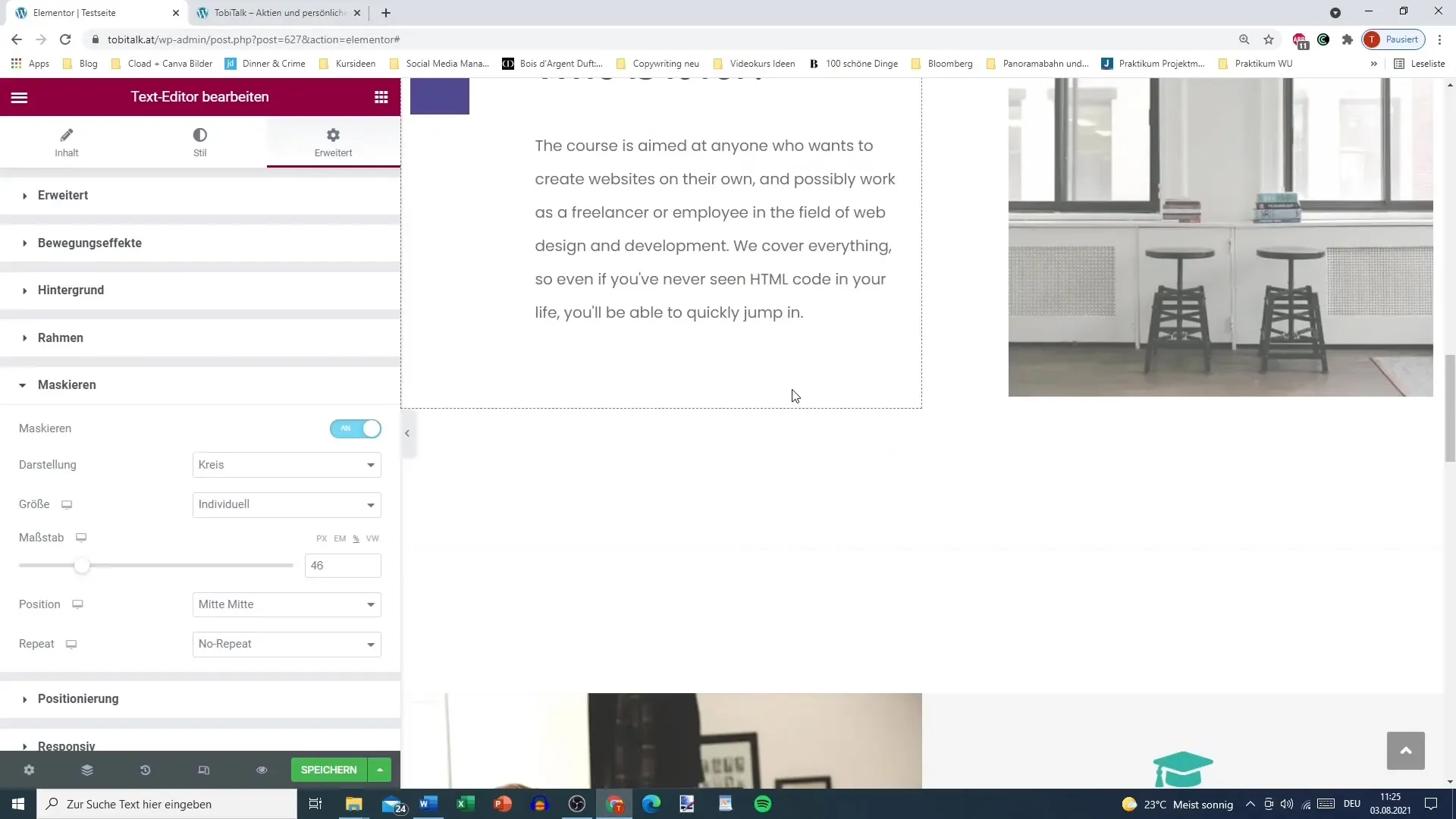Click the Maßstab slider handle

click(x=82, y=566)
